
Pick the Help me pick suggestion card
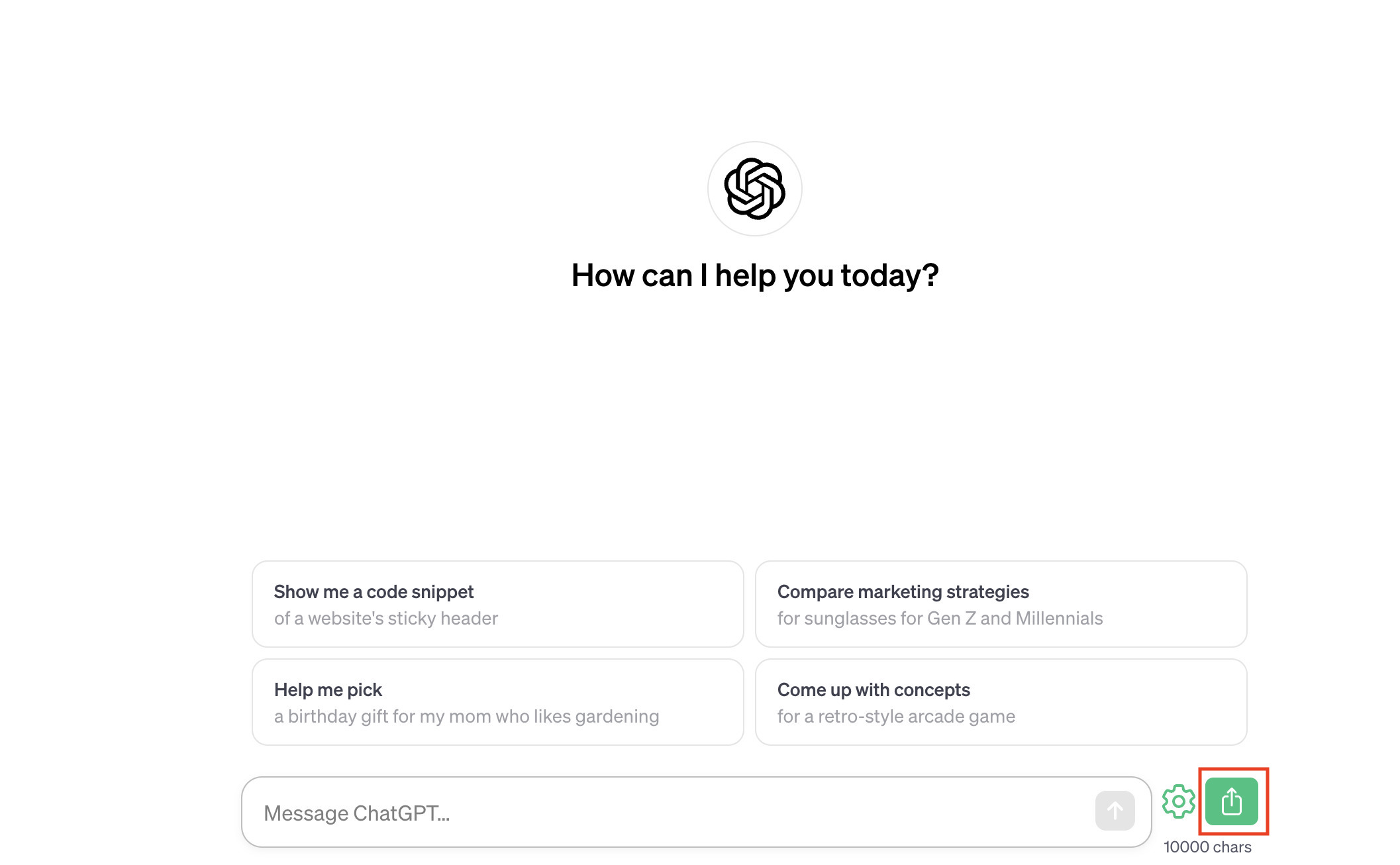(x=497, y=702)
